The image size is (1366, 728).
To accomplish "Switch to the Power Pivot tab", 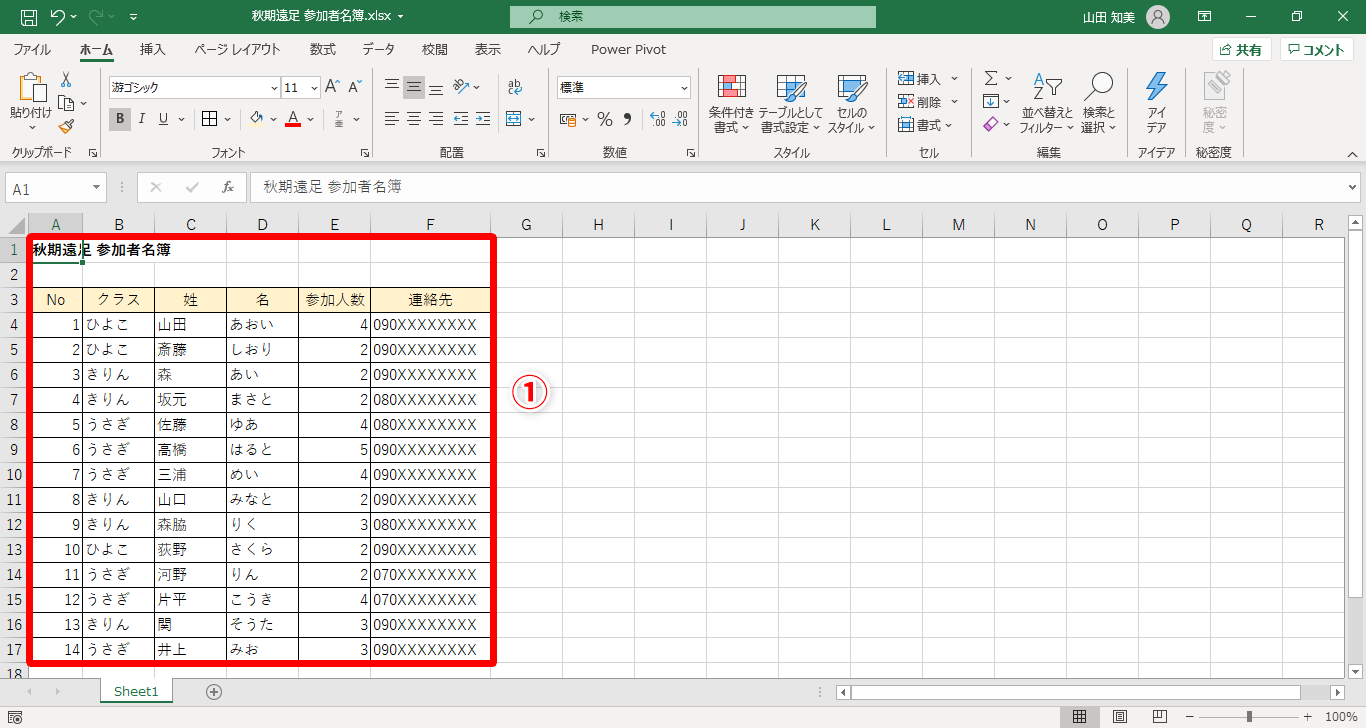I will (628, 49).
